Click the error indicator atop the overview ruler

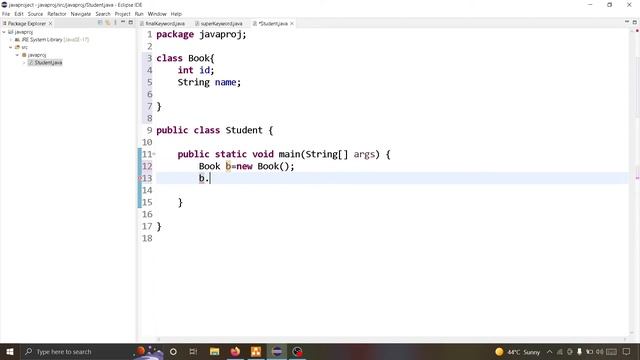point(637,31)
